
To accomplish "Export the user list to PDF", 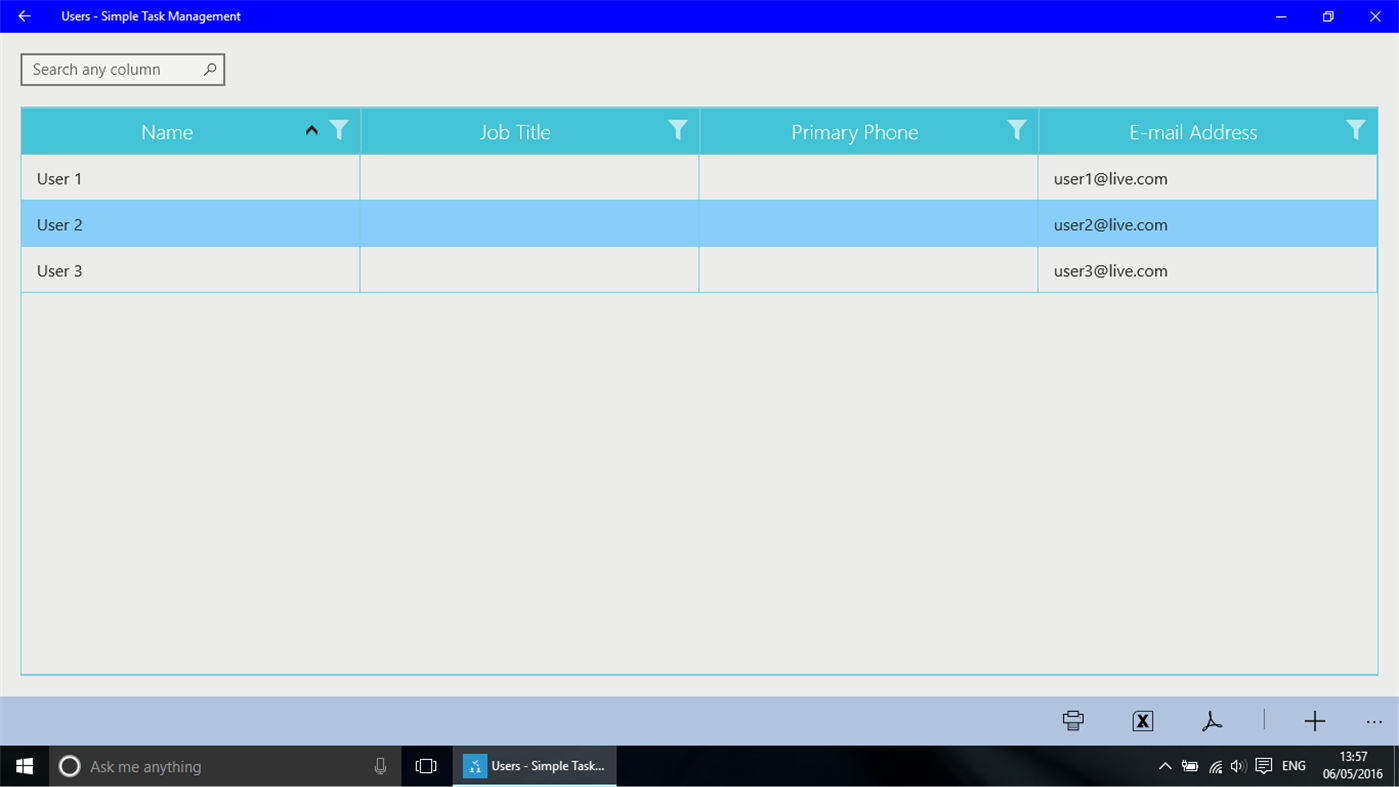I will pyautogui.click(x=1211, y=720).
